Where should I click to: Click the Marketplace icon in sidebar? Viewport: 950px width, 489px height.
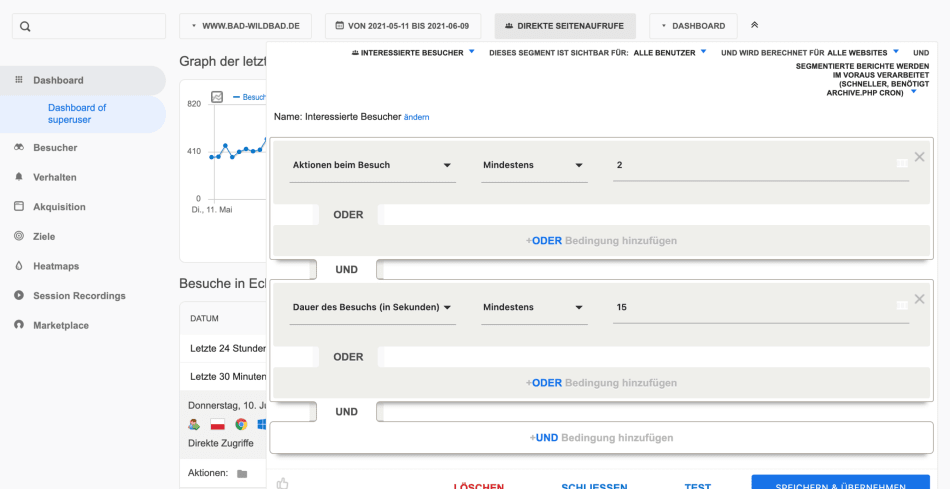pos(19,325)
